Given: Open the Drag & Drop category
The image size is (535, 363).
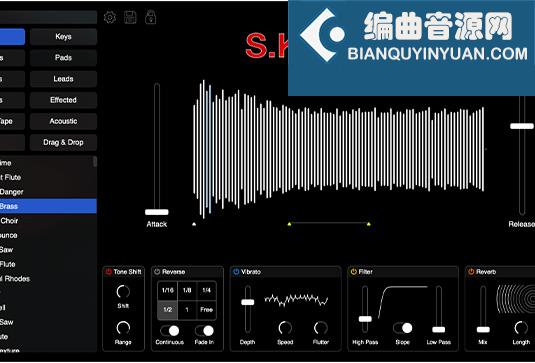Looking at the screenshot, I should pyautogui.click(x=63, y=142).
